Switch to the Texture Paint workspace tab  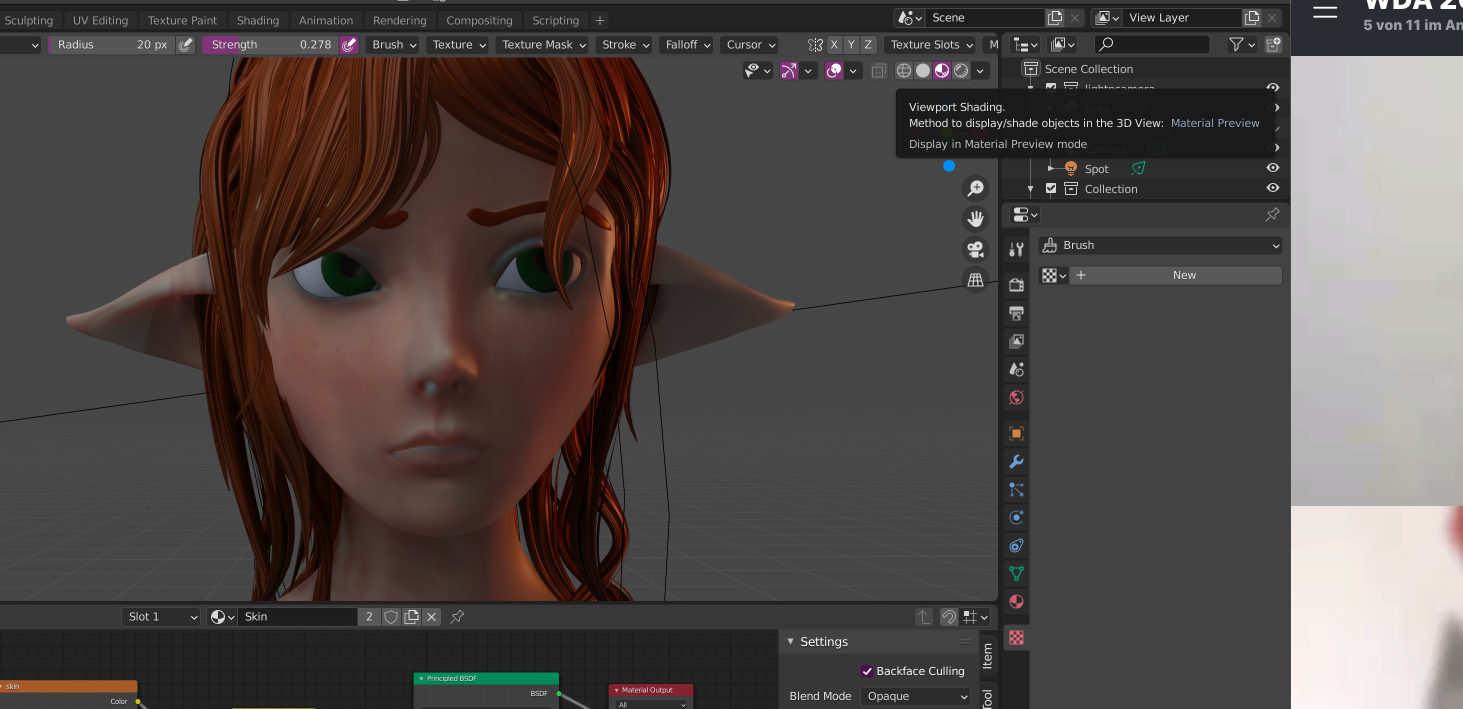[x=182, y=20]
